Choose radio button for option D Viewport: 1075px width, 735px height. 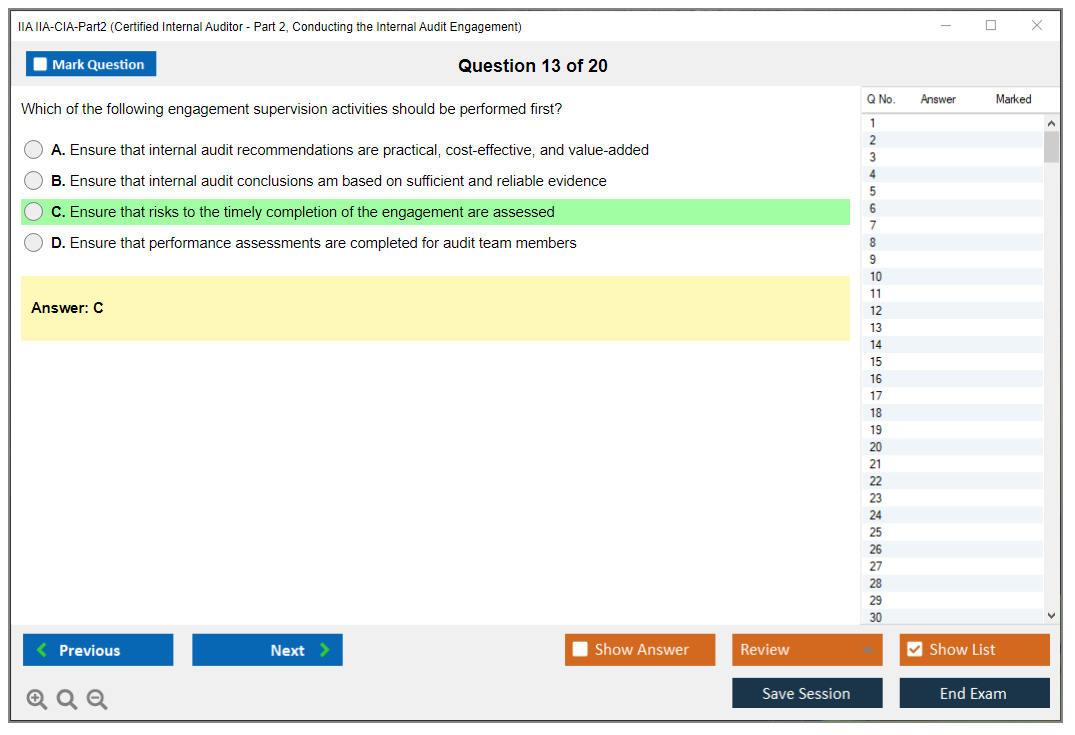click(34, 243)
